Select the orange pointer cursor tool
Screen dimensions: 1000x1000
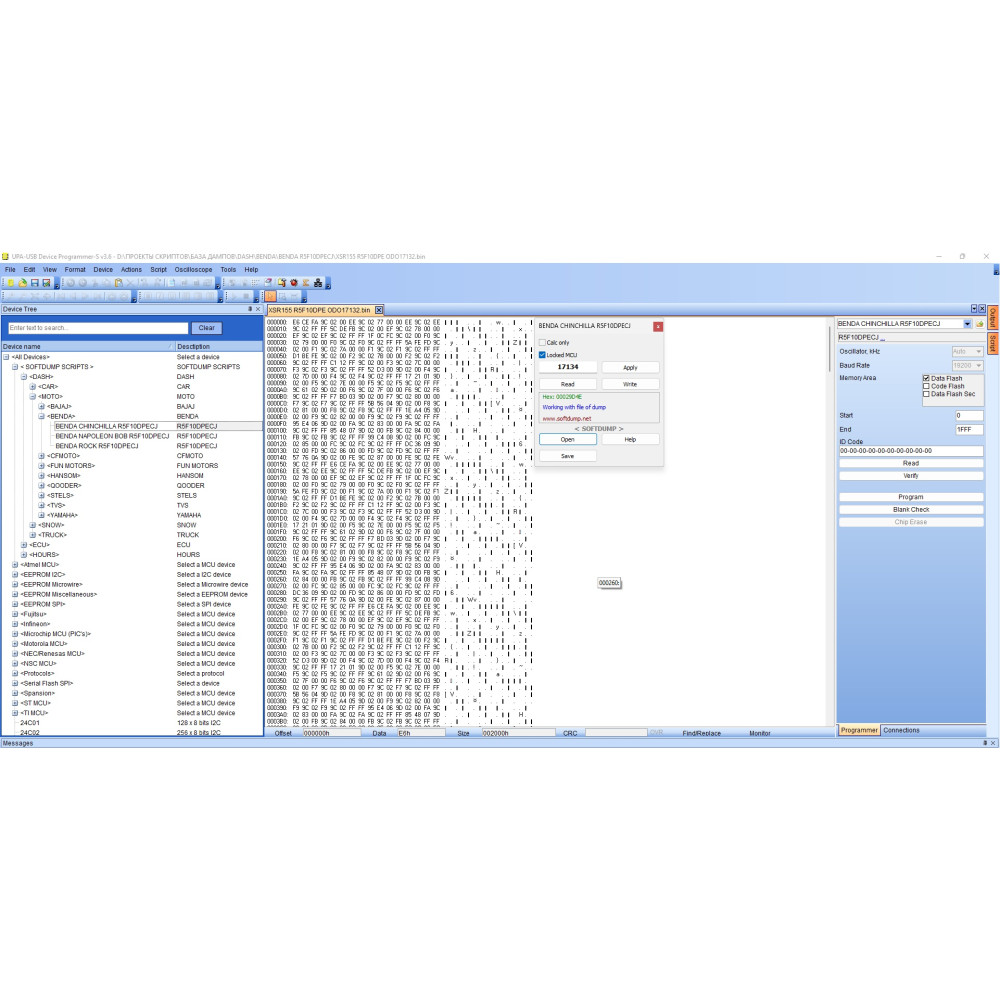(x=270, y=297)
